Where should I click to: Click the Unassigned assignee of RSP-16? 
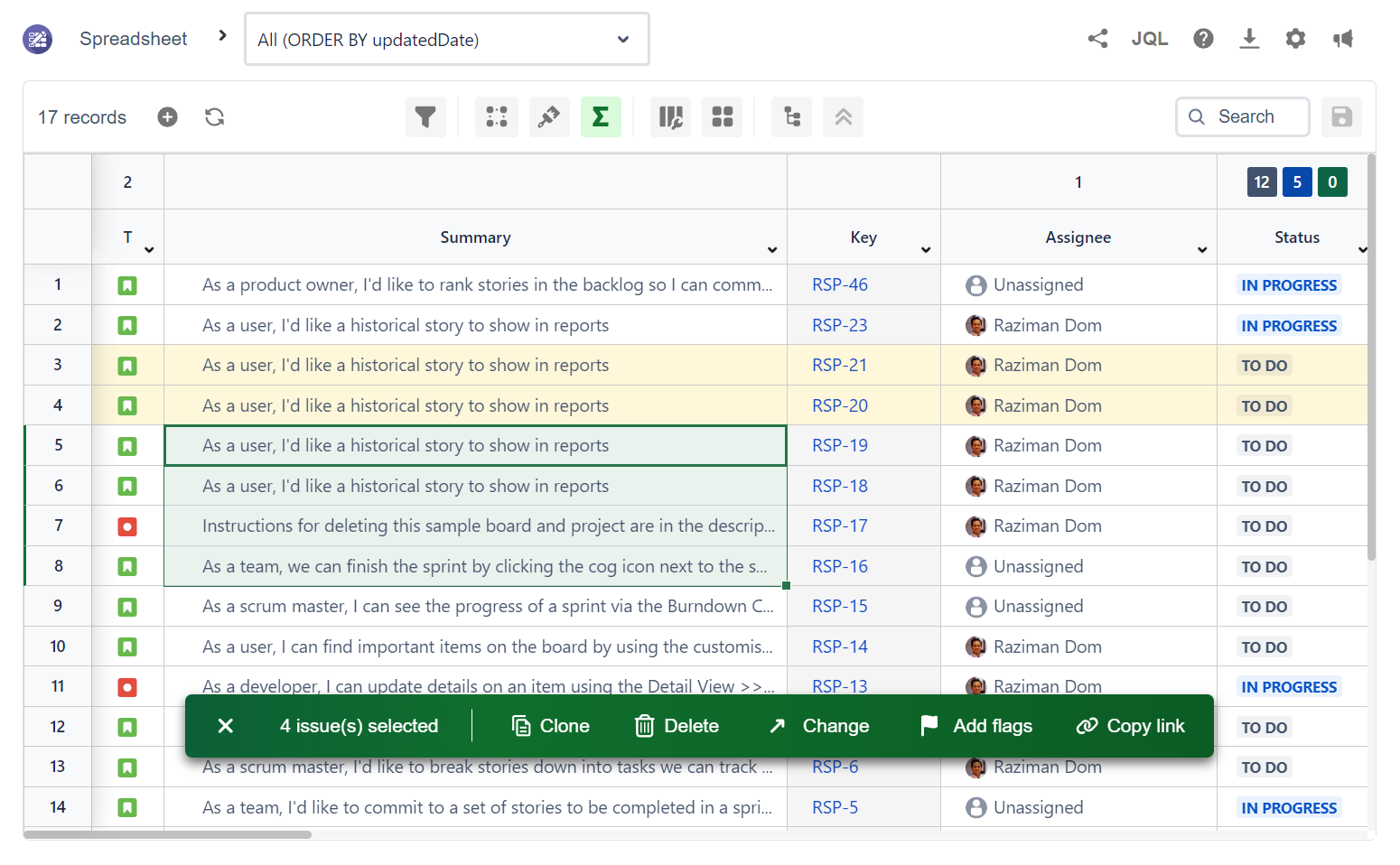(1024, 567)
